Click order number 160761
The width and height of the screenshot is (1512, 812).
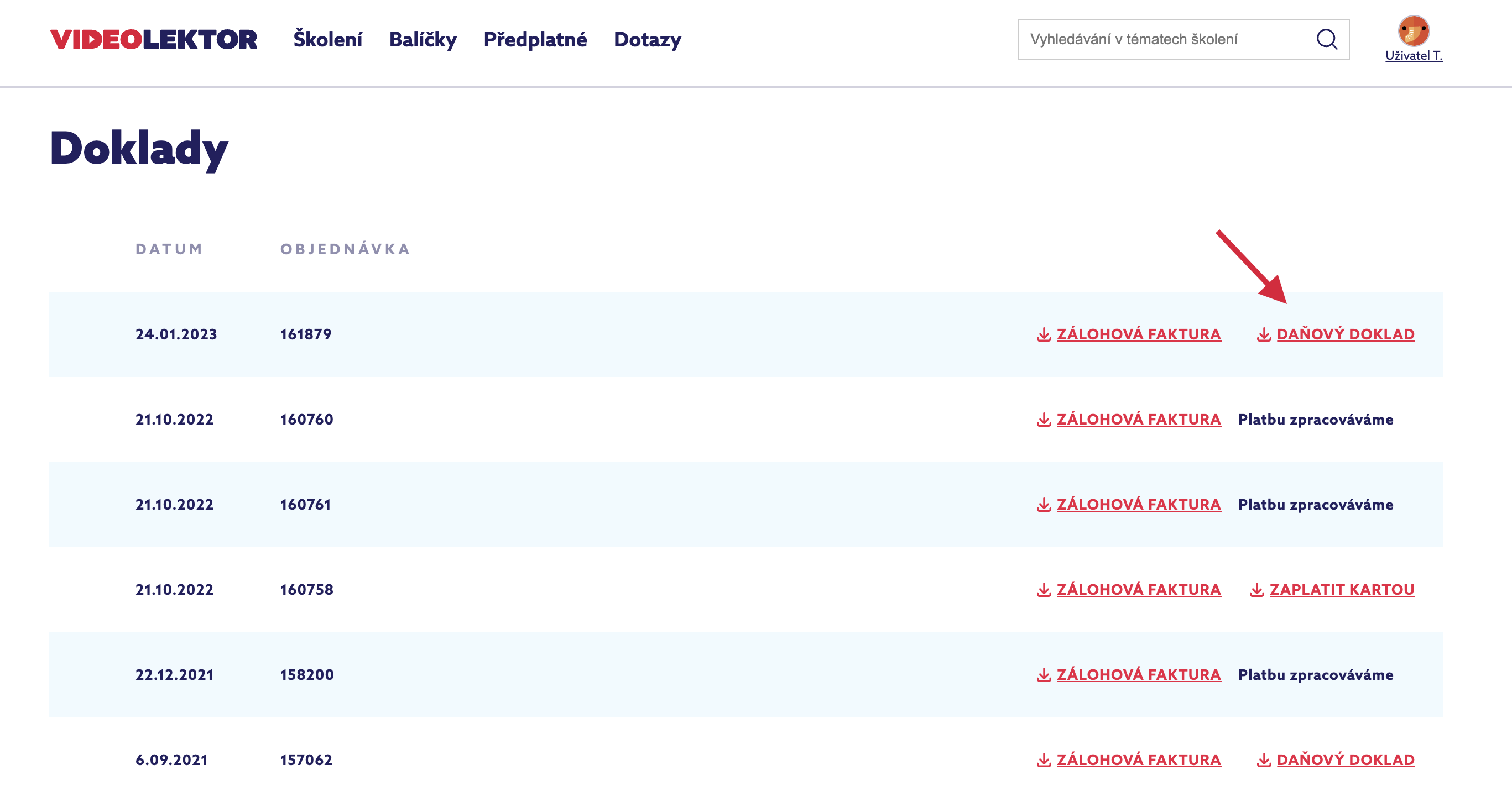(x=305, y=505)
